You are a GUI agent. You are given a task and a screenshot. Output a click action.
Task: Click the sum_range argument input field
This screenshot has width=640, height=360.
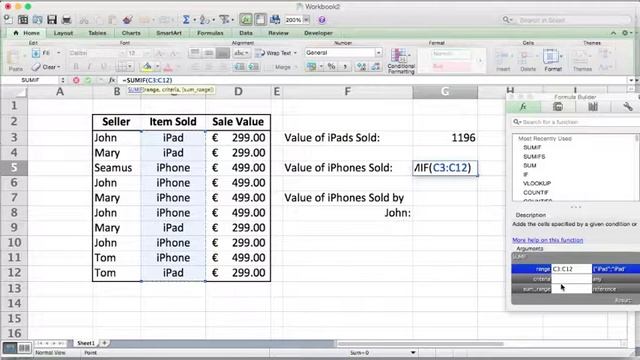click(x=571, y=289)
